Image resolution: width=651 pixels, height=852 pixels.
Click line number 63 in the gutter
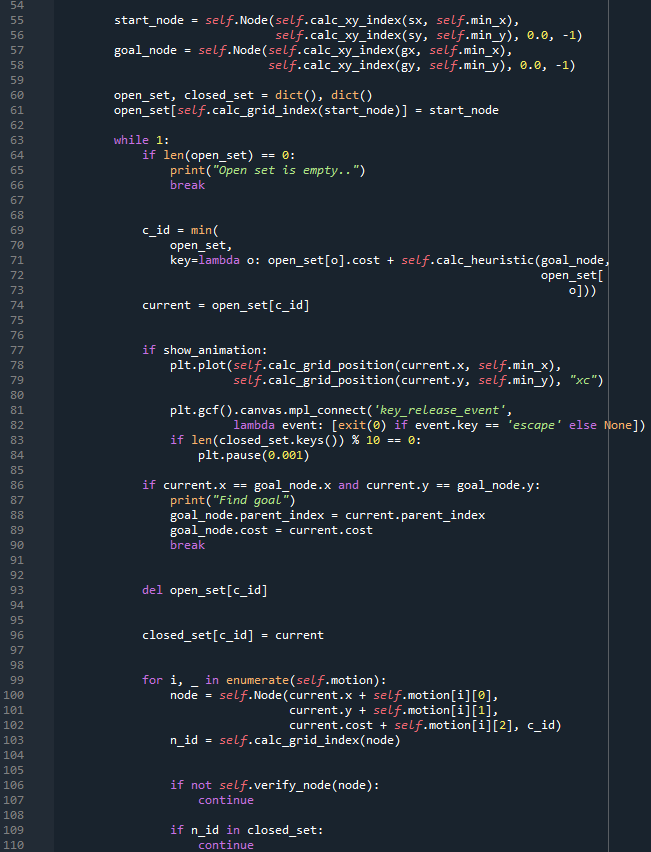pyautogui.click(x=17, y=140)
